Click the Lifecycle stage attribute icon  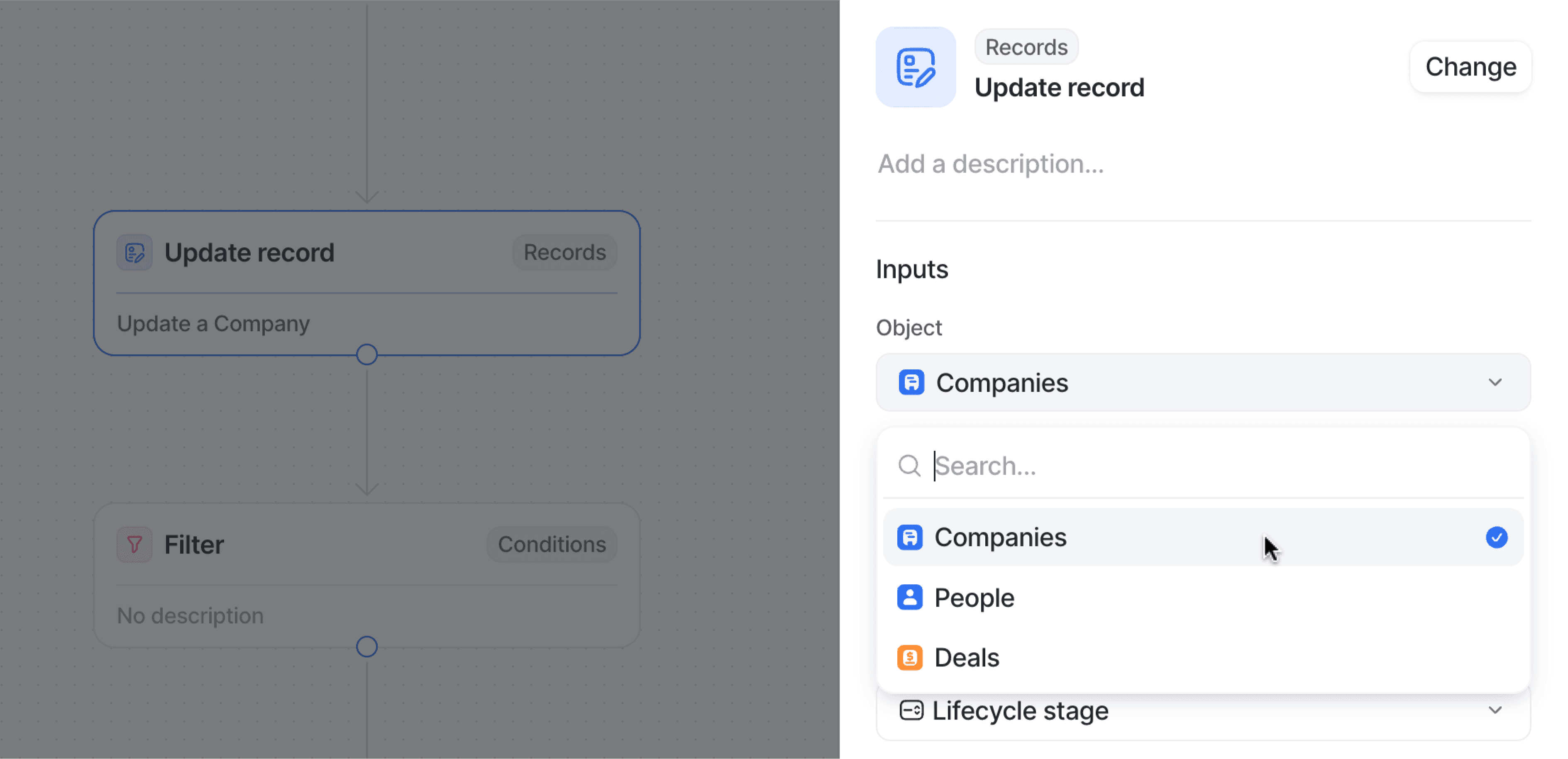click(911, 710)
